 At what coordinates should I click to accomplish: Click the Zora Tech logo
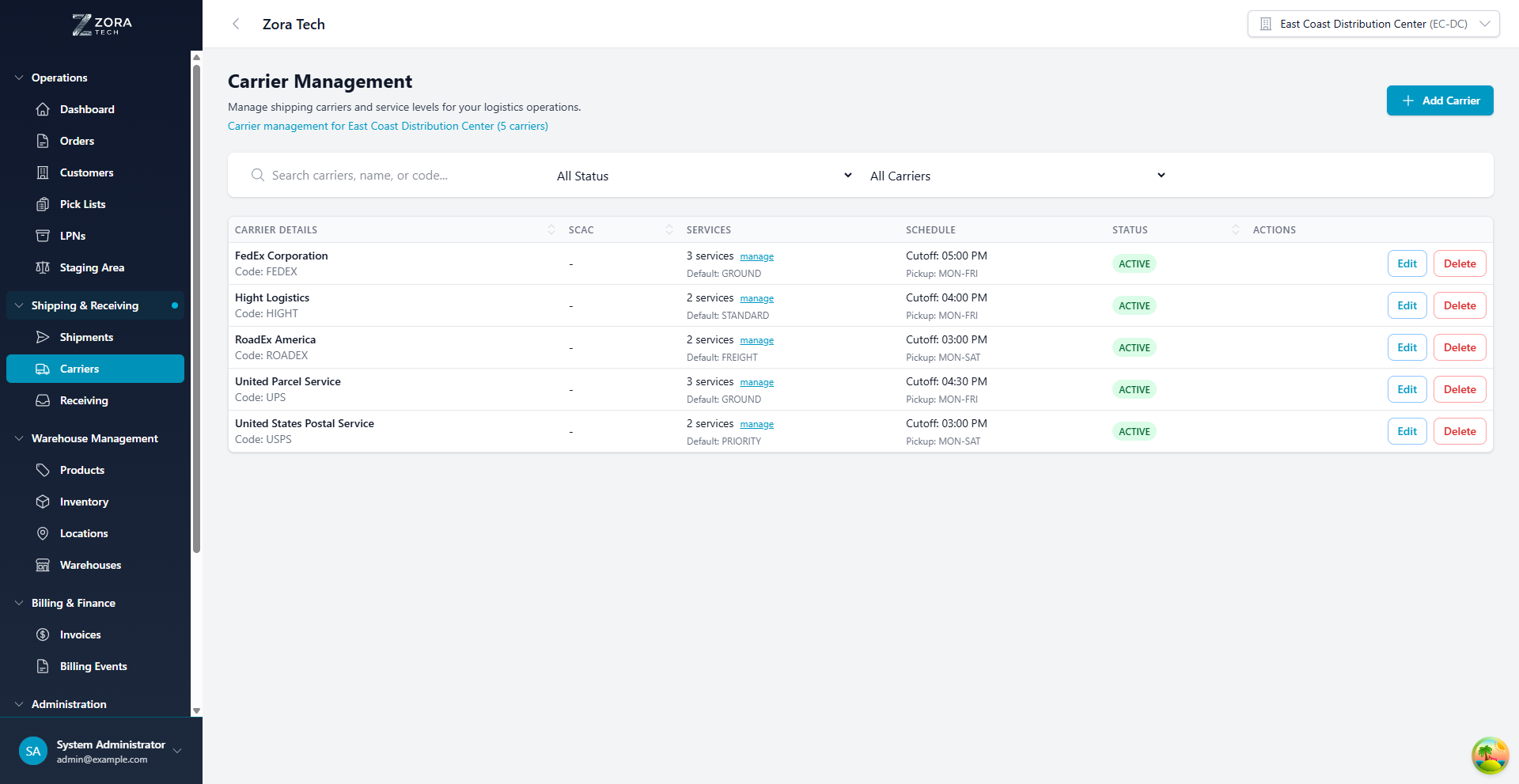click(101, 24)
